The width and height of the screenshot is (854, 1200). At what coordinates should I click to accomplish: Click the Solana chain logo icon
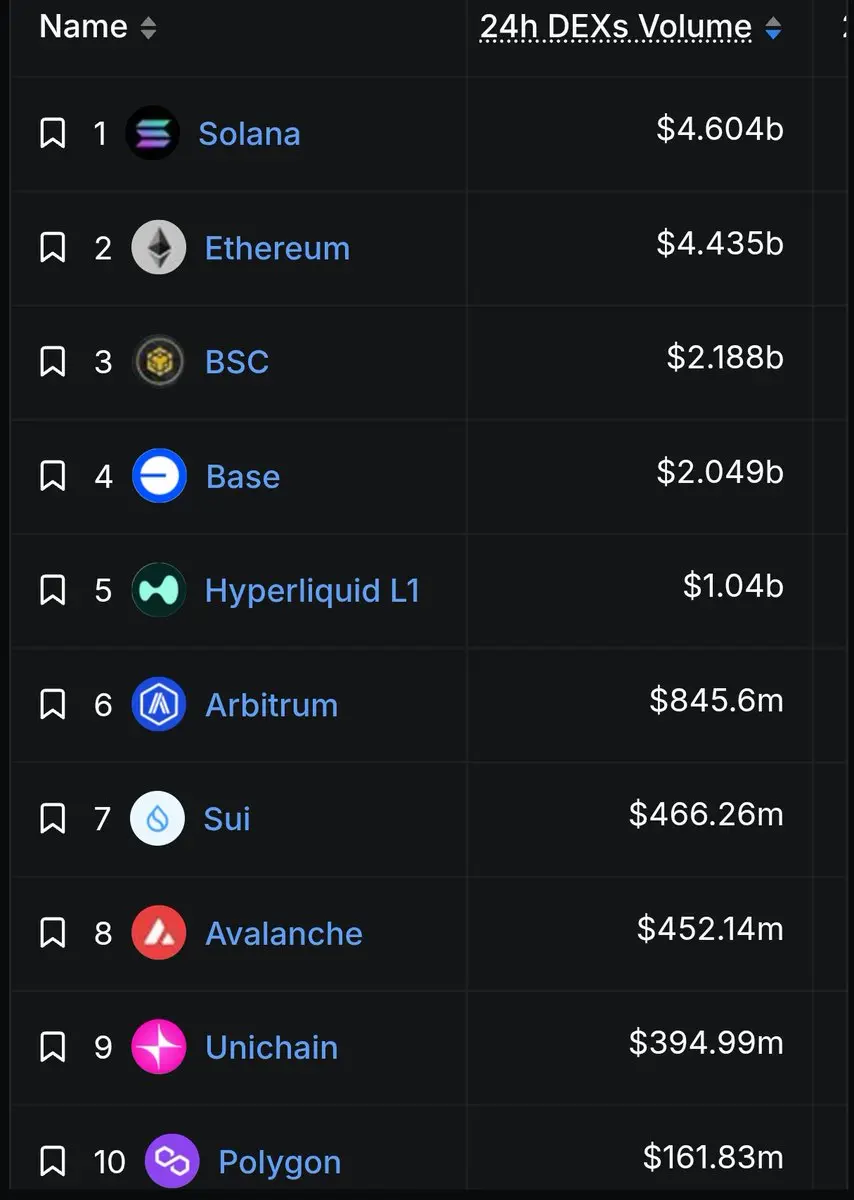click(152, 133)
